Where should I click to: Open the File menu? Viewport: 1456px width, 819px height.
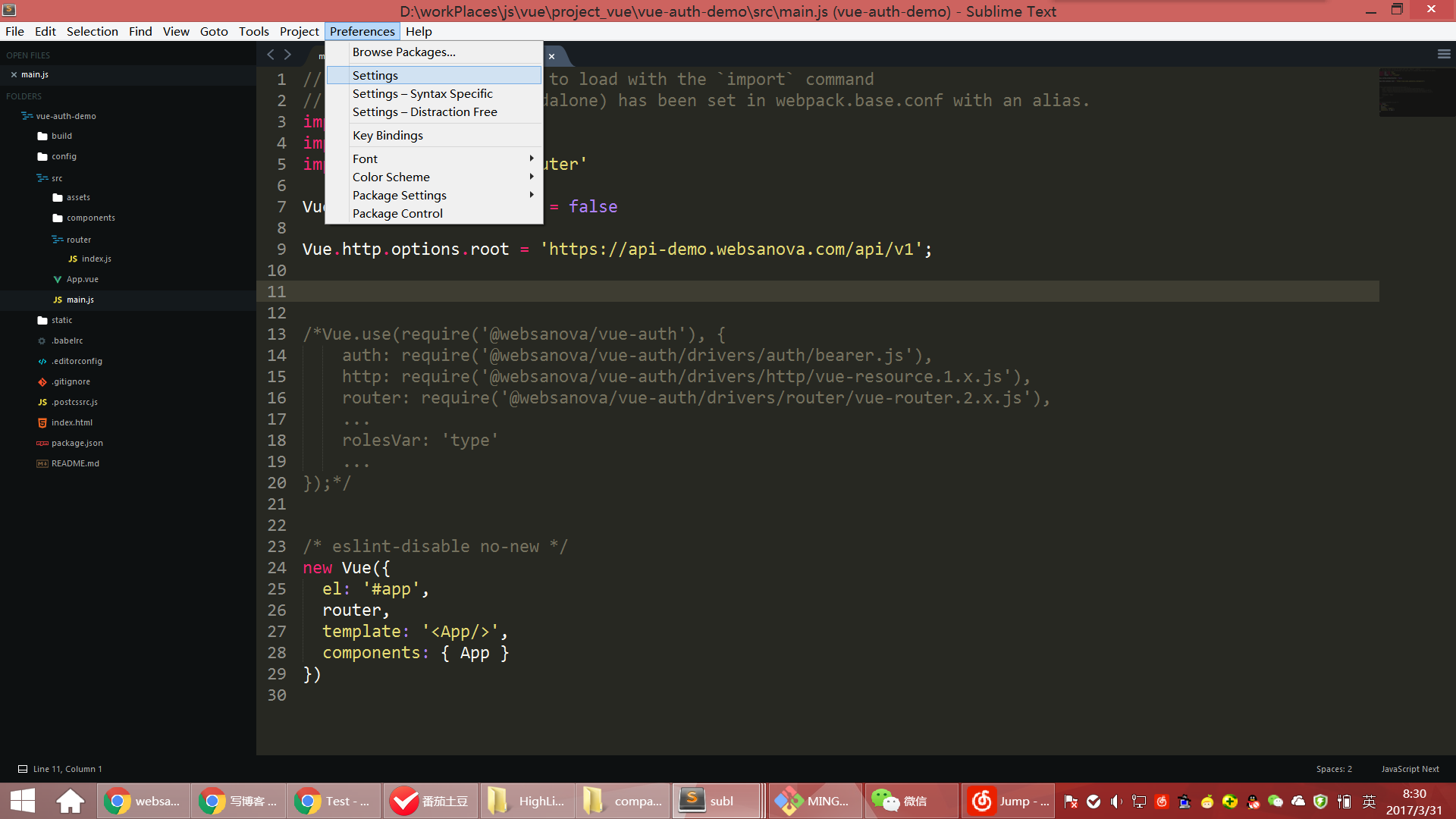14,31
